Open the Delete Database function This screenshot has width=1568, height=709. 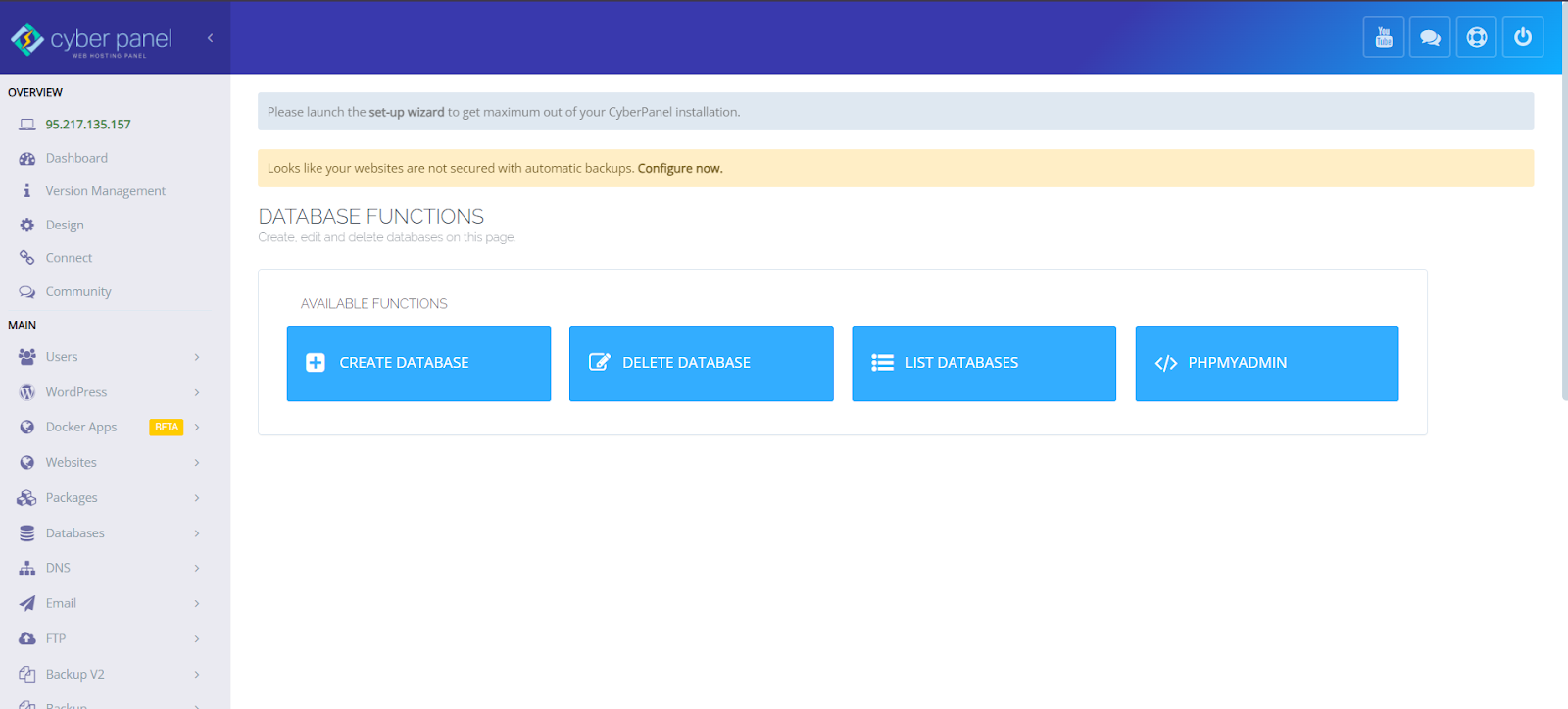point(702,363)
